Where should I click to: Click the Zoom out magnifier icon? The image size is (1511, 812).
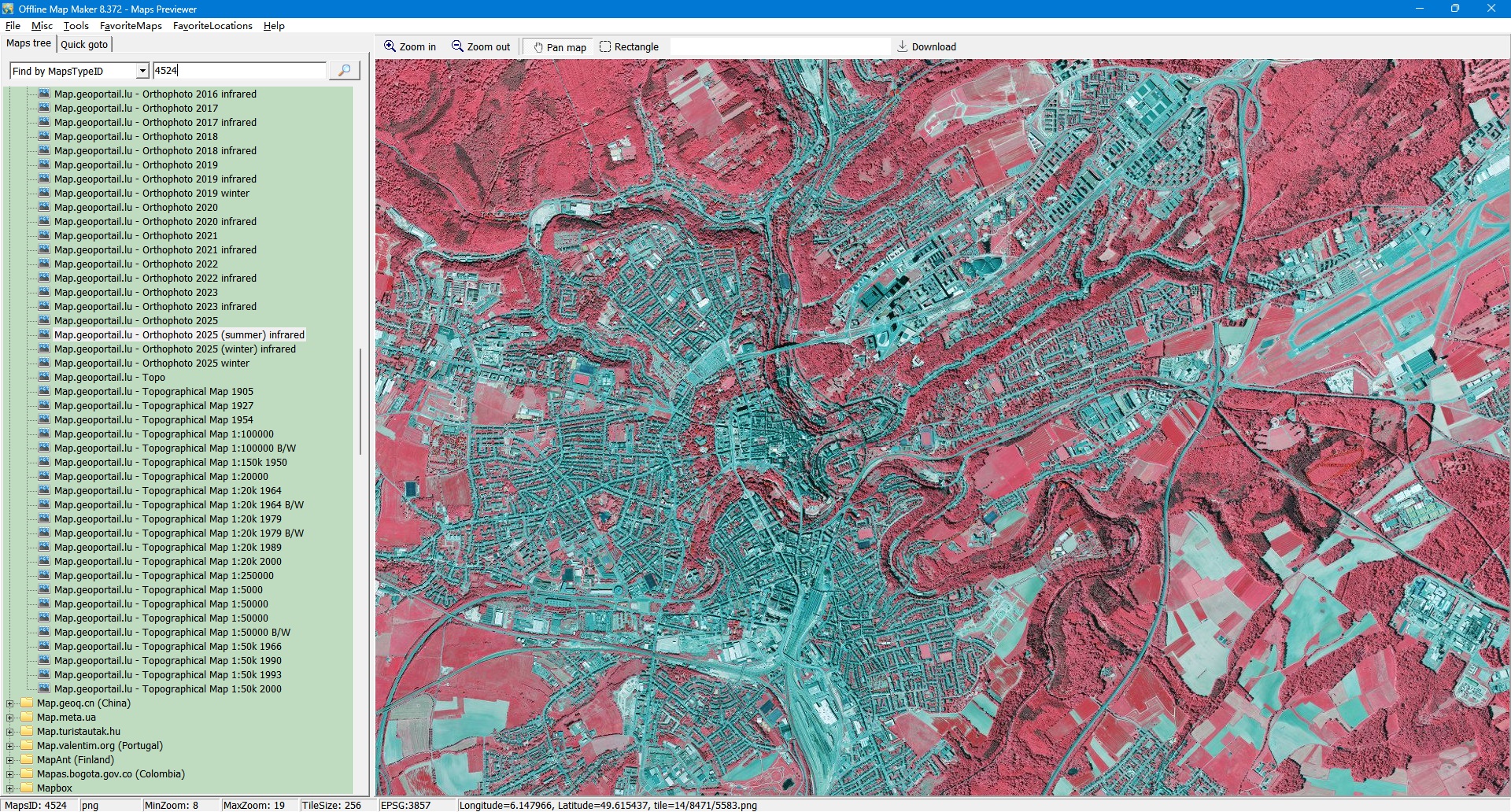pyautogui.click(x=457, y=46)
